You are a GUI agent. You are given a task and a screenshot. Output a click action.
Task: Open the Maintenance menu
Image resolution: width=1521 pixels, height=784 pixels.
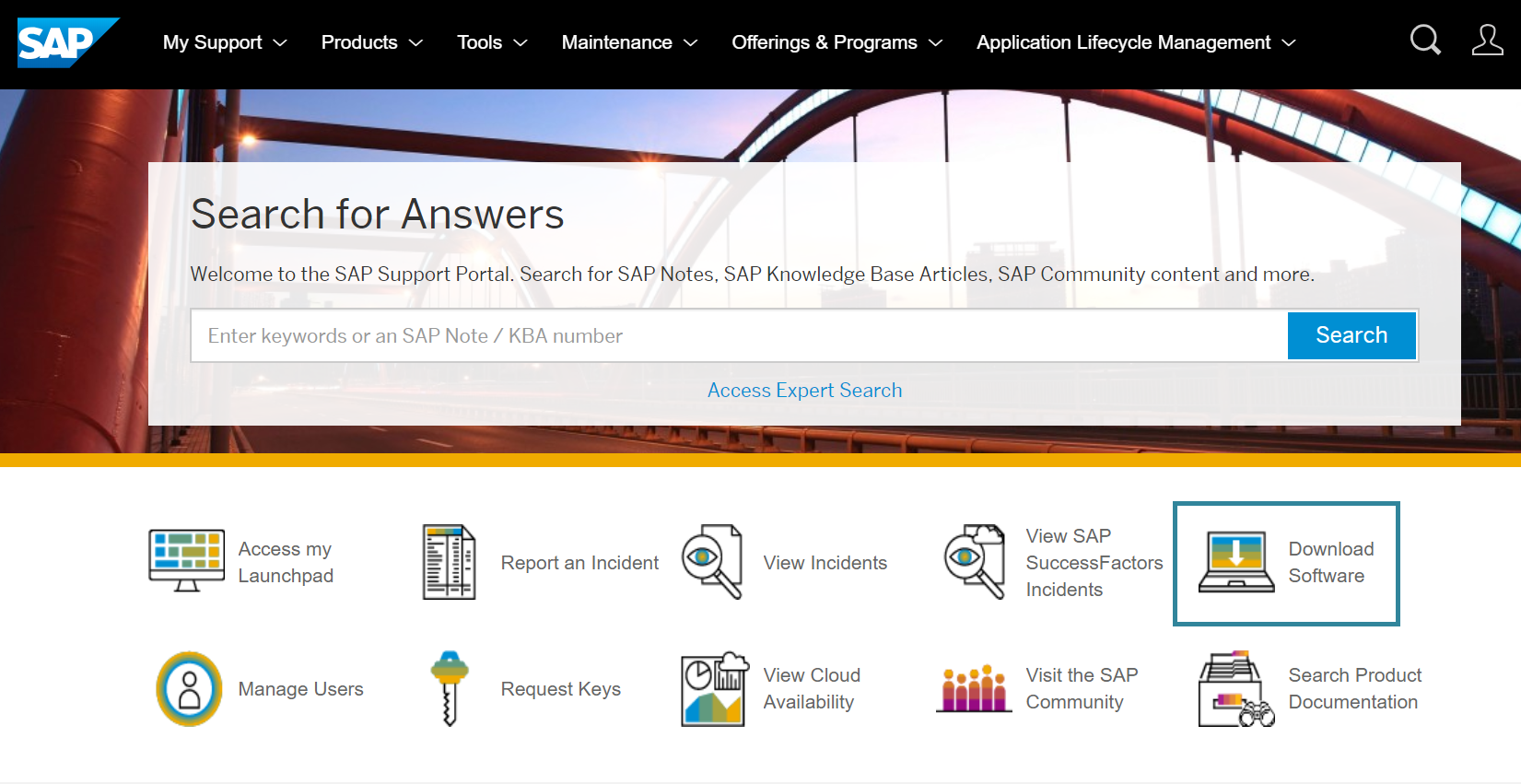coord(630,42)
